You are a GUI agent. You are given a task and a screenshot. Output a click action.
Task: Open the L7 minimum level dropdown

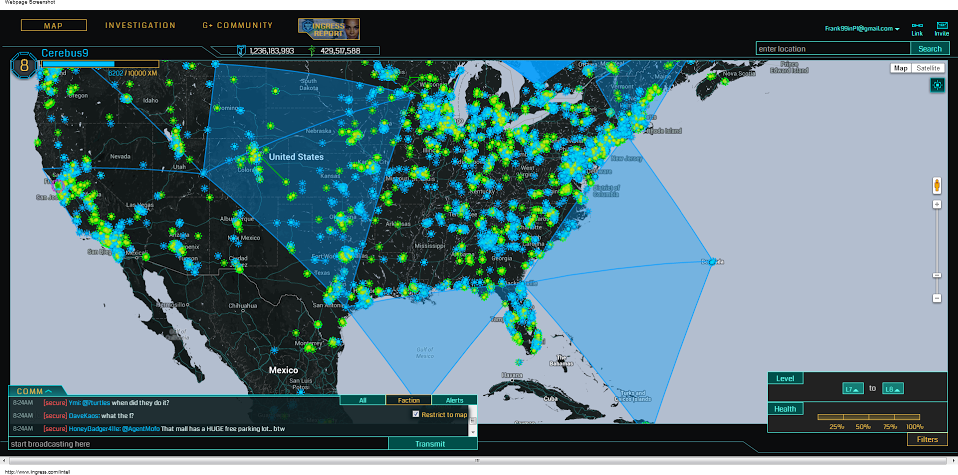coord(852,388)
